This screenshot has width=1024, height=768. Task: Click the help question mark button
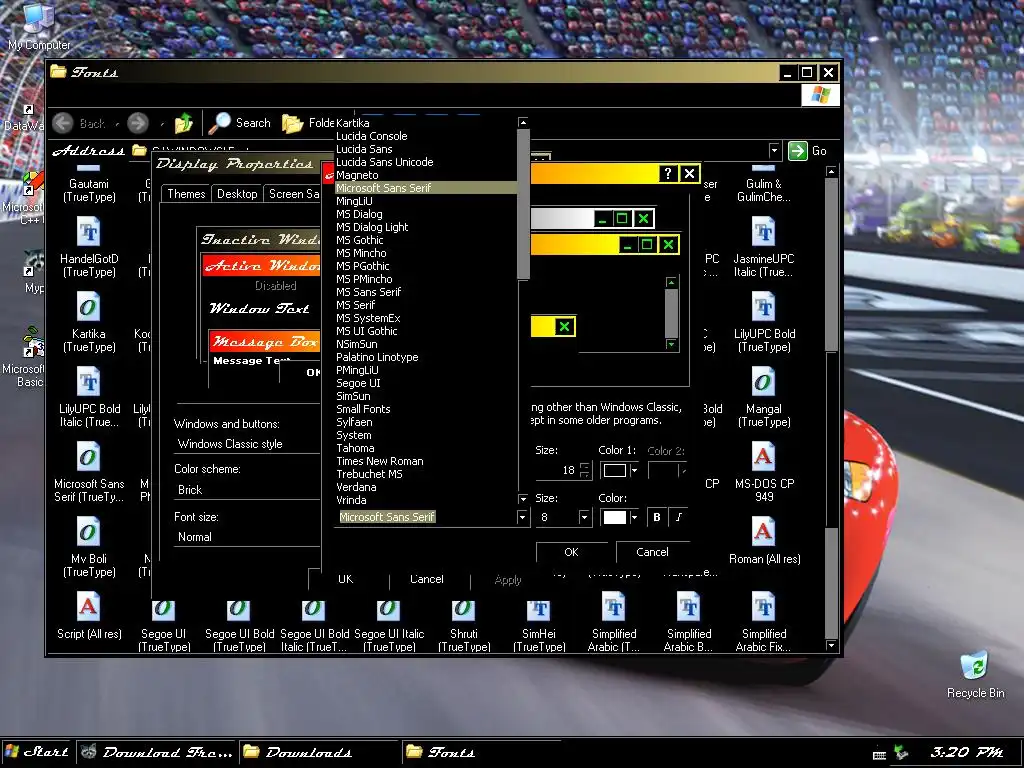pyautogui.click(x=667, y=174)
